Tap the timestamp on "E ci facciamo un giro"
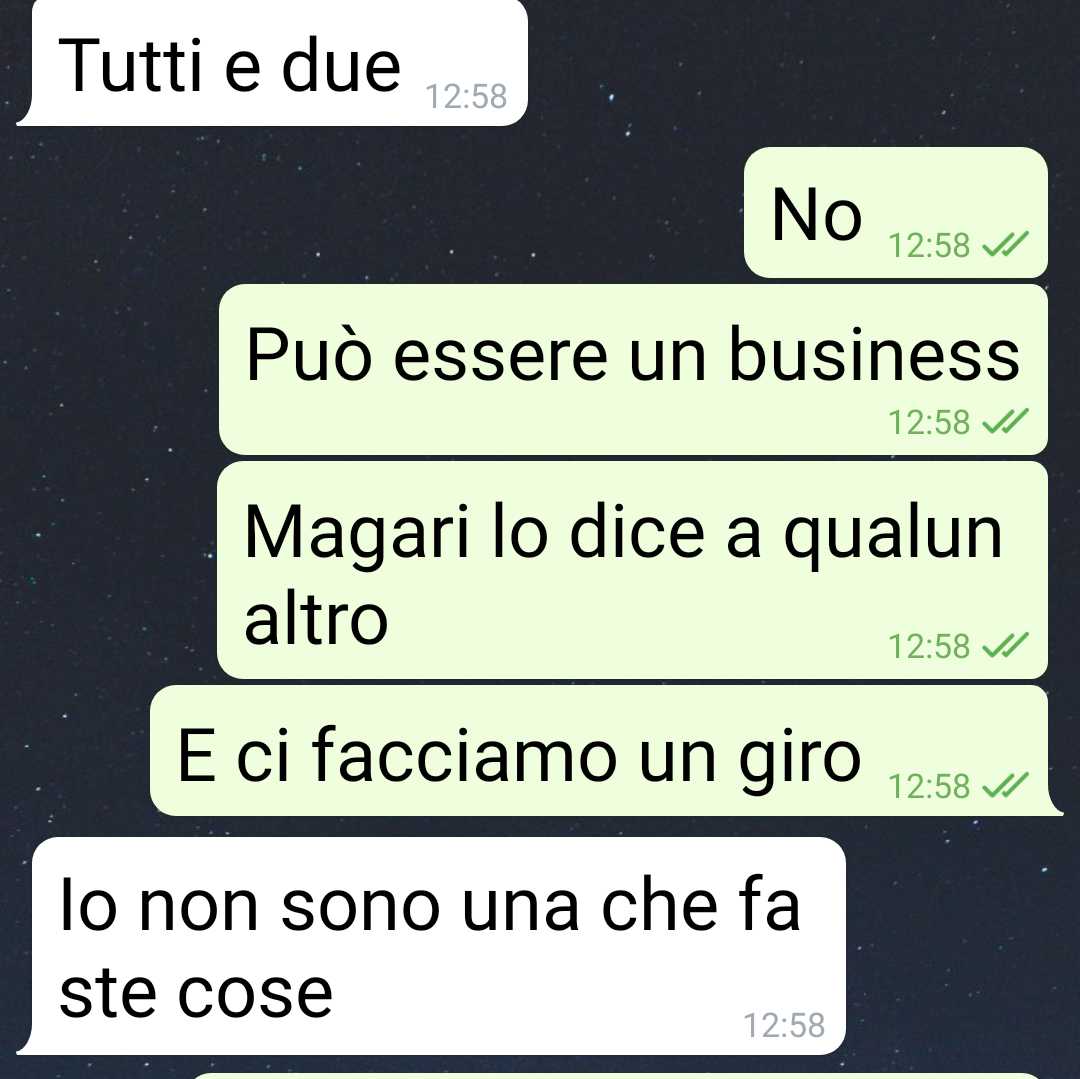 pyautogui.click(x=928, y=785)
